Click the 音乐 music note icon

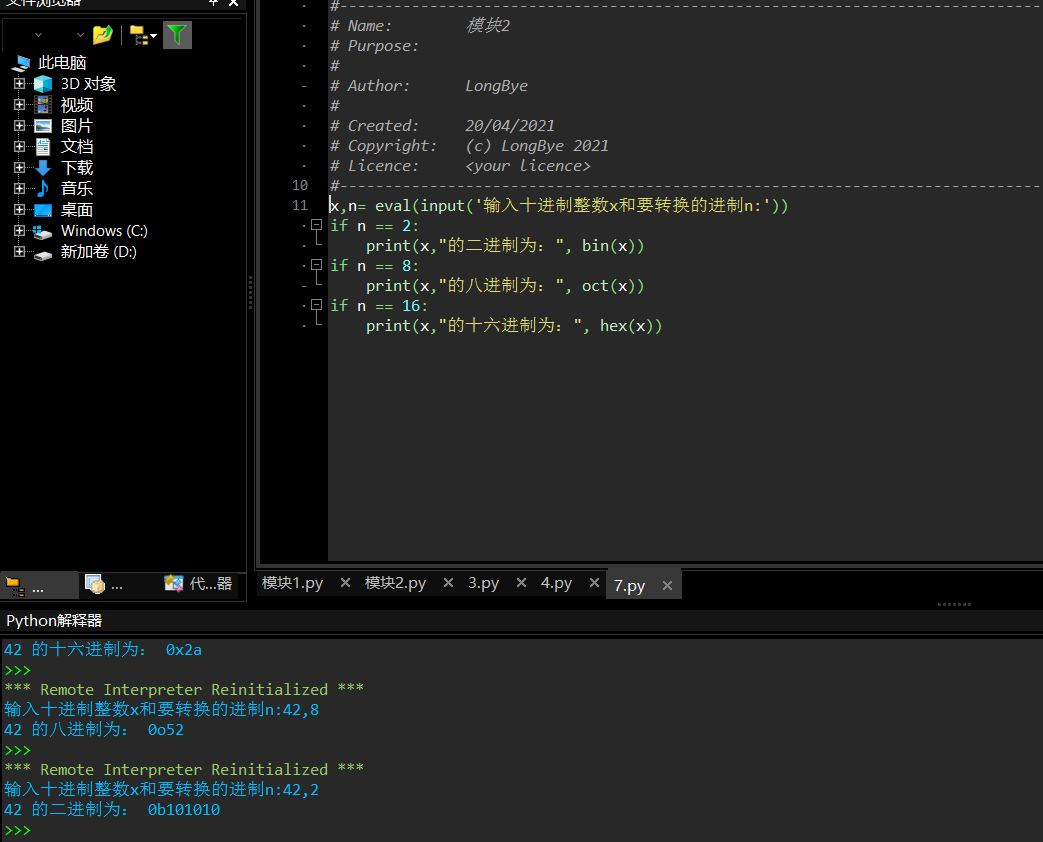(43, 188)
